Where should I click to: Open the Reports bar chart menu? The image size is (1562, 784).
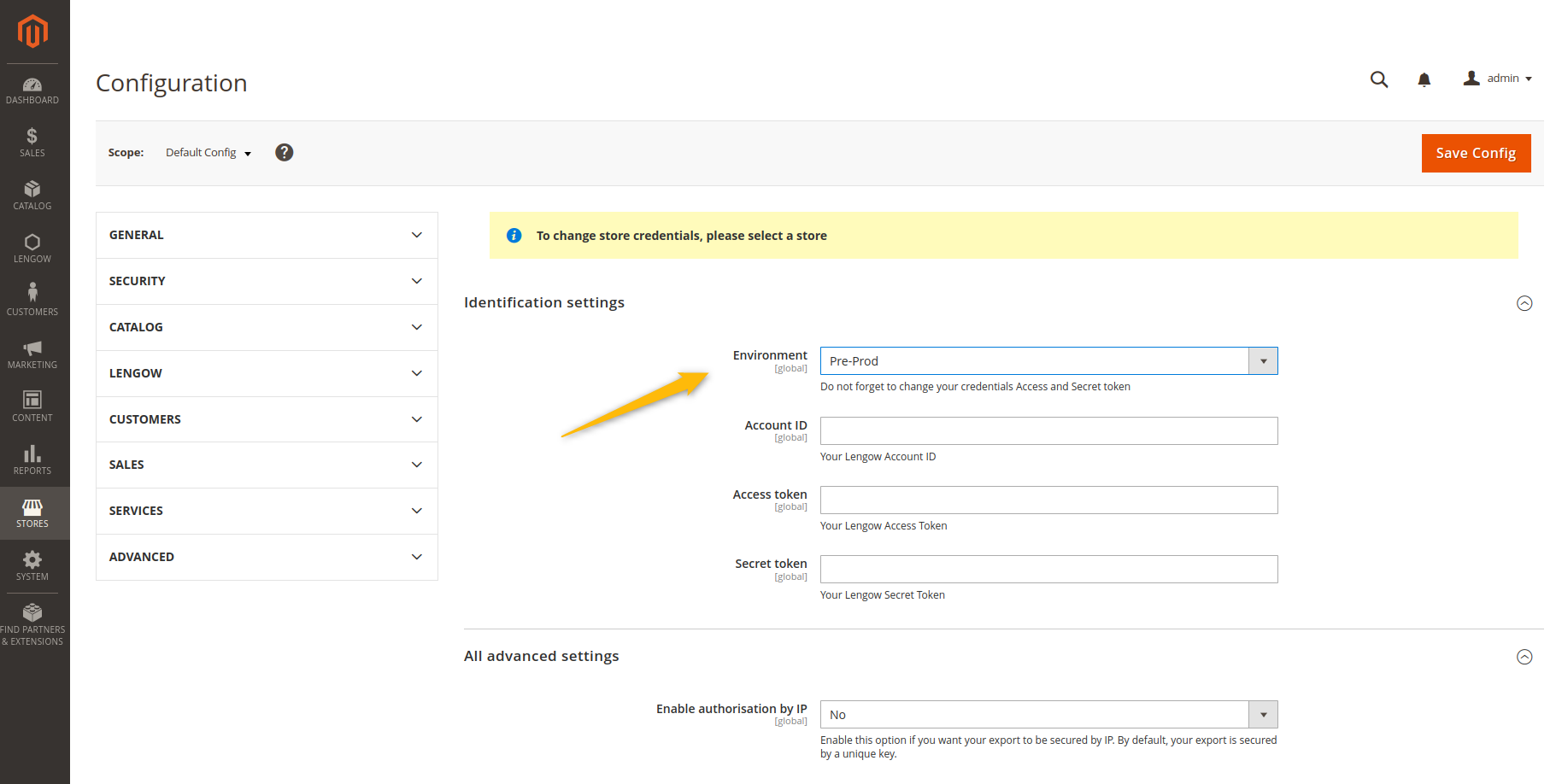click(x=32, y=460)
